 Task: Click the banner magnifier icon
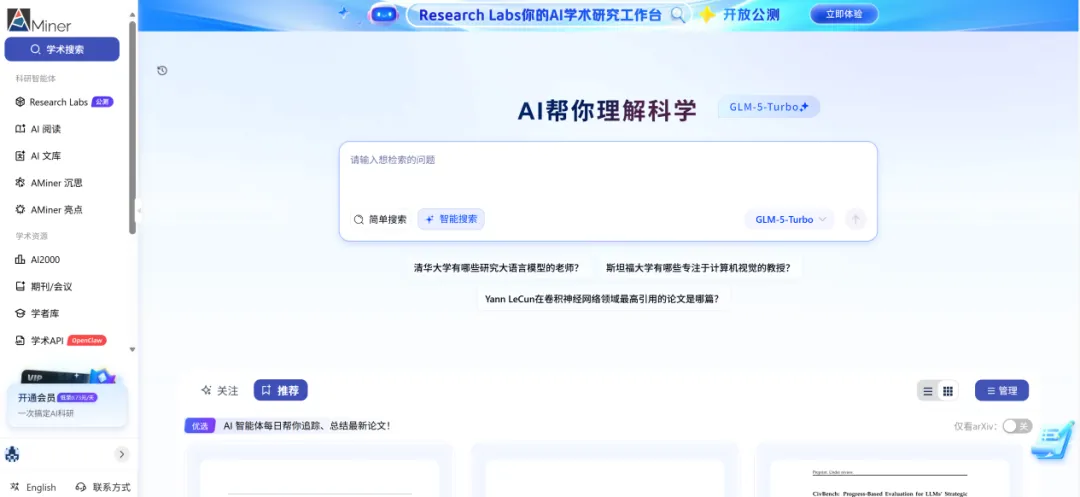[x=678, y=14]
